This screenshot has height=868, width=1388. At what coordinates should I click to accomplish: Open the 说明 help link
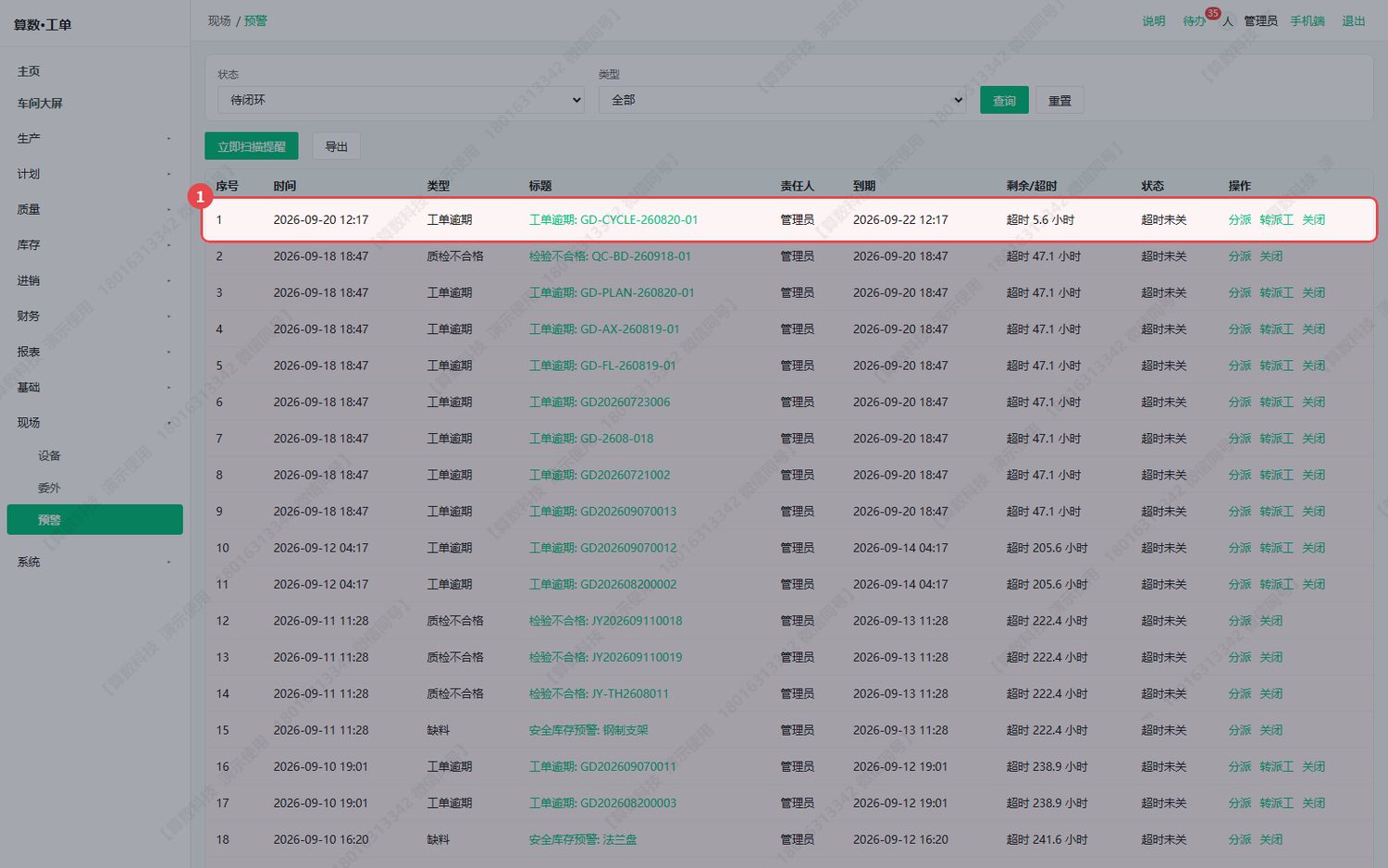click(x=1154, y=21)
